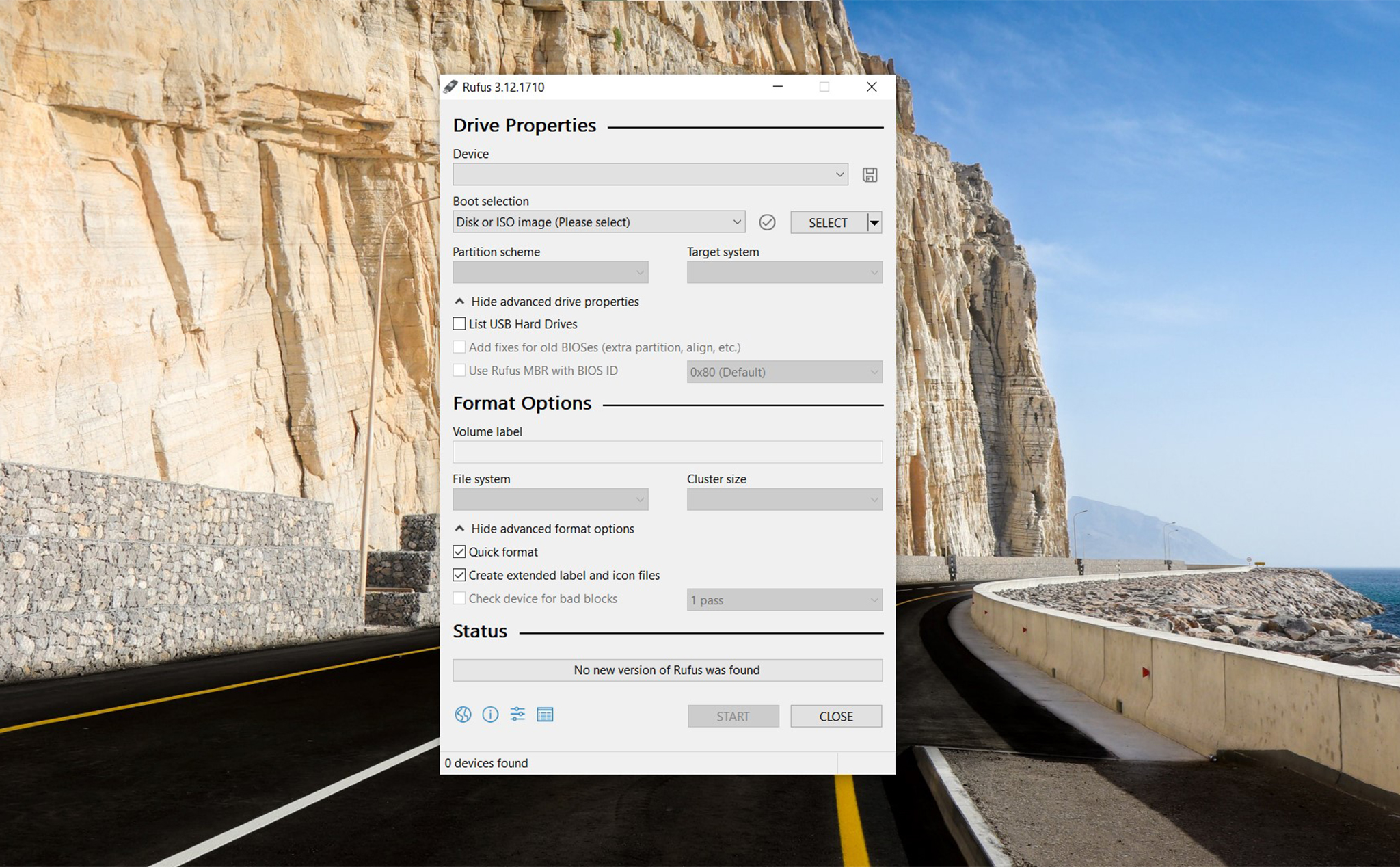Open the SELECT button split arrow

tap(874, 222)
